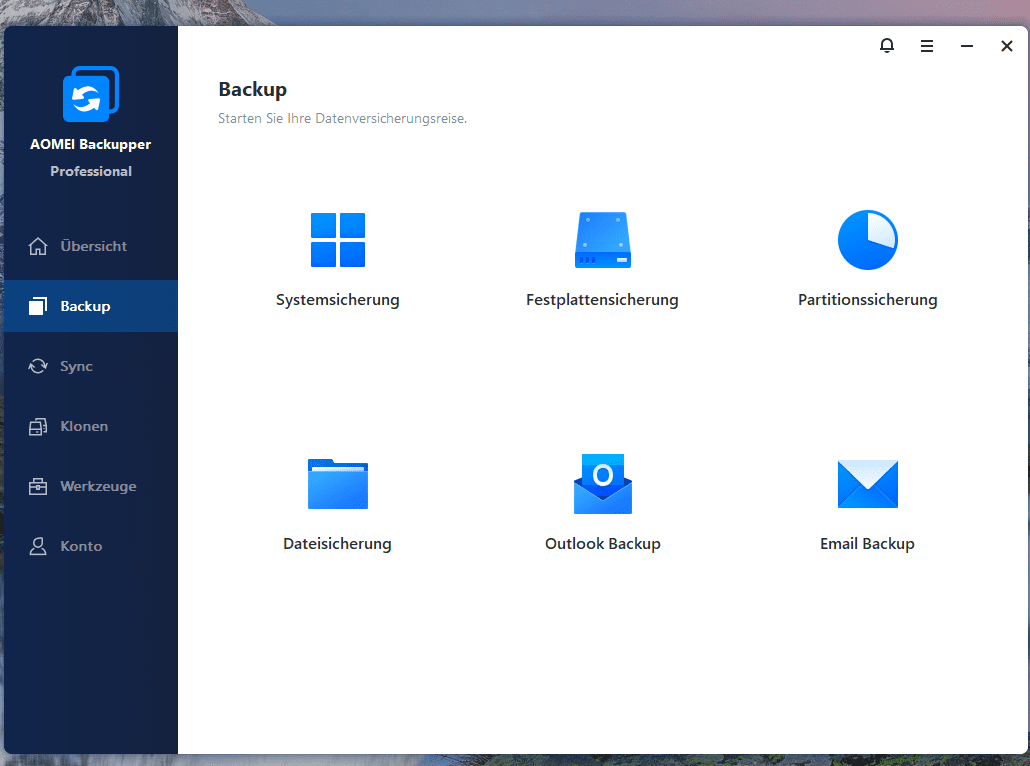Click the Sync arrows icon
1030x766 pixels.
(x=38, y=366)
